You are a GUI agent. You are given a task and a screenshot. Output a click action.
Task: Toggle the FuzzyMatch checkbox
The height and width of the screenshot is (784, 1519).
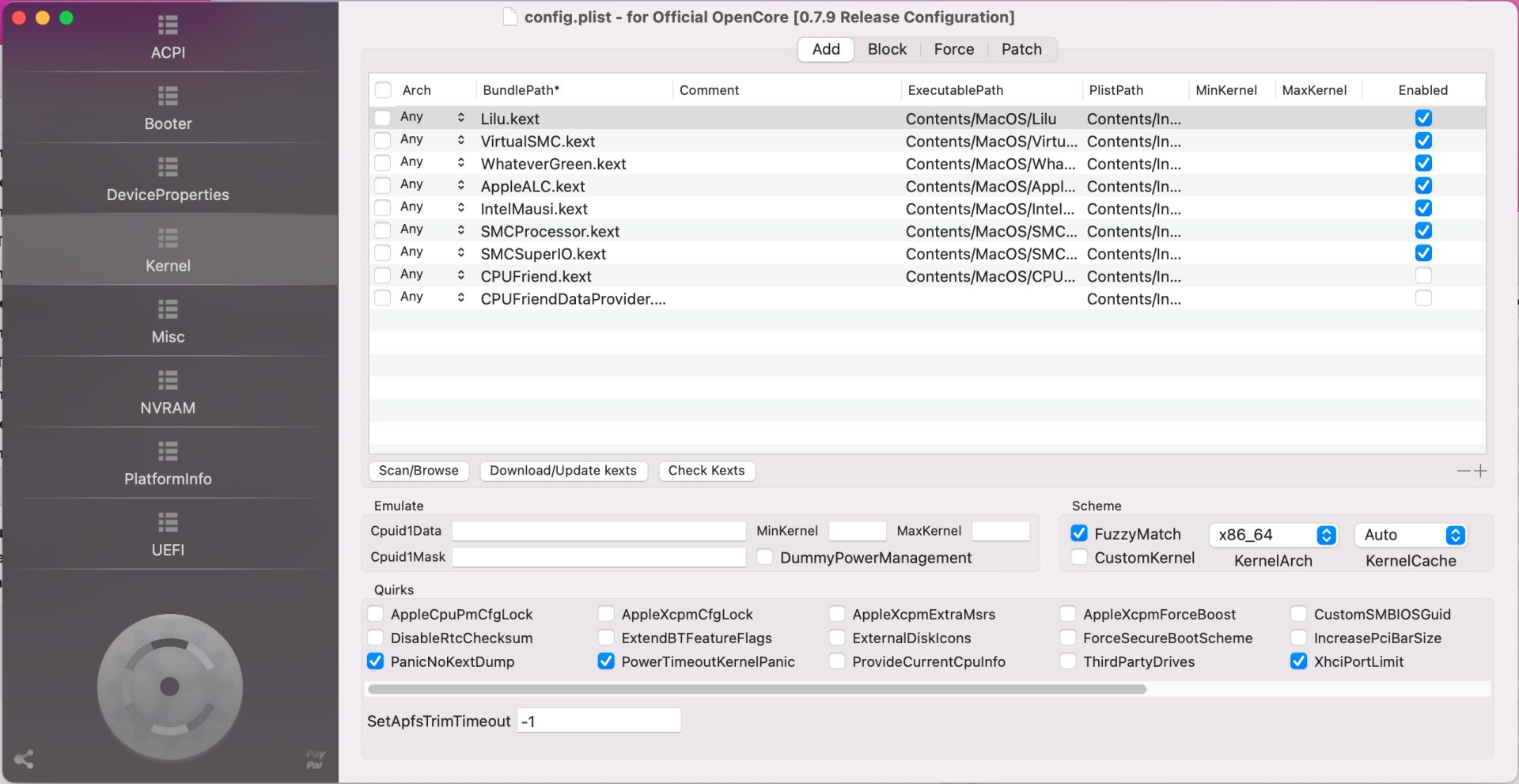click(x=1079, y=533)
